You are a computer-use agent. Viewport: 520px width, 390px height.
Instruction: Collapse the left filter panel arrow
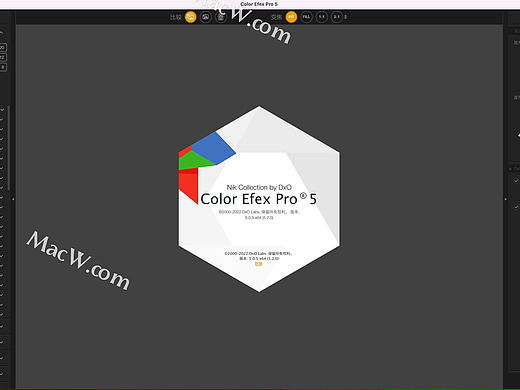(13, 199)
